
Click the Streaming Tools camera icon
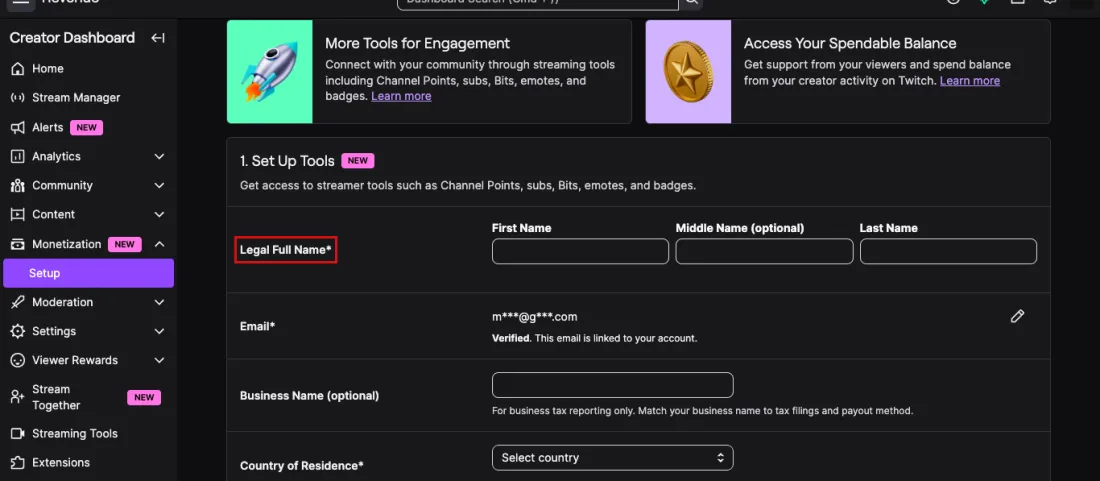(x=18, y=433)
